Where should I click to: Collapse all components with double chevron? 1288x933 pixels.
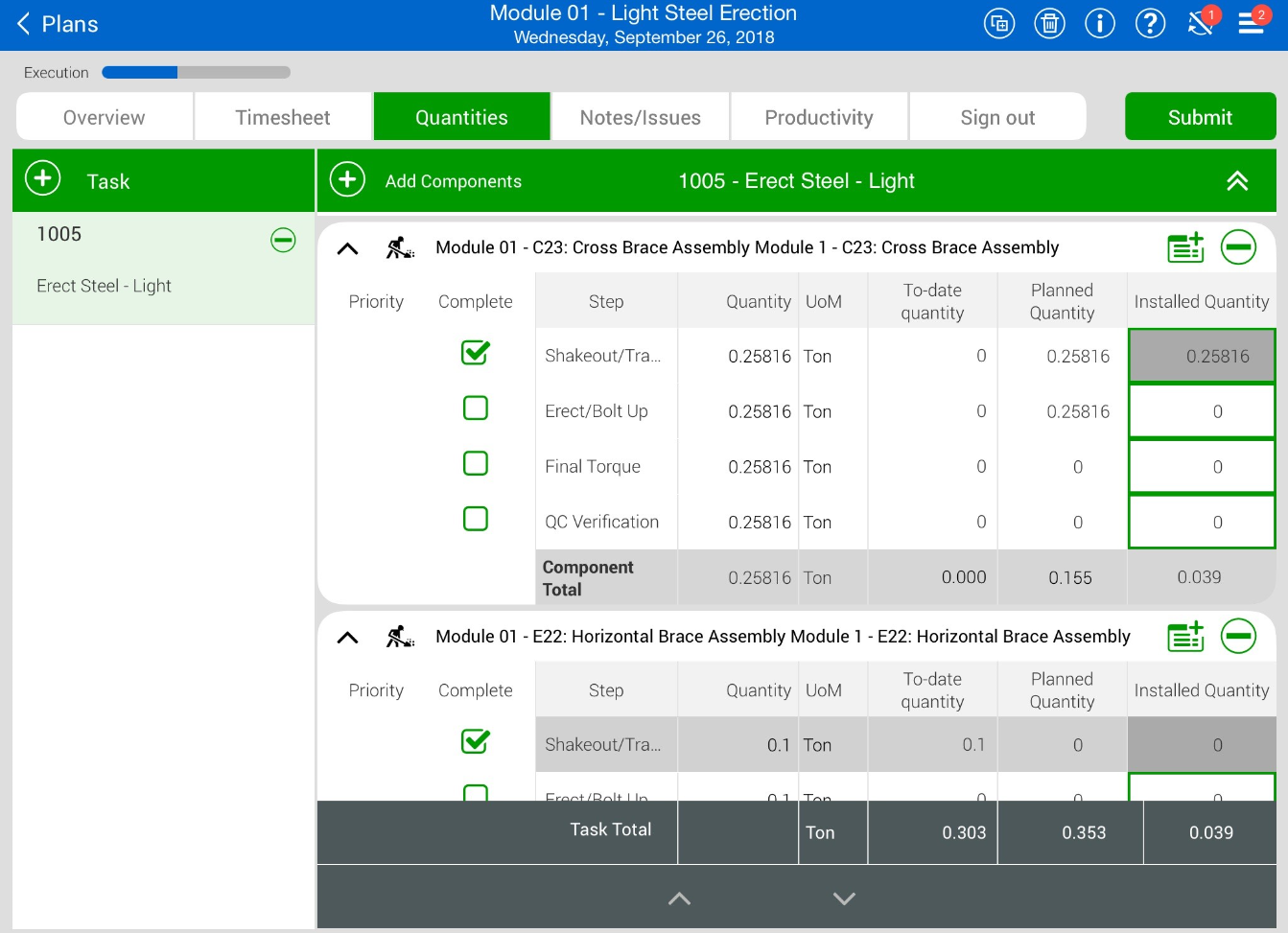(1237, 181)
